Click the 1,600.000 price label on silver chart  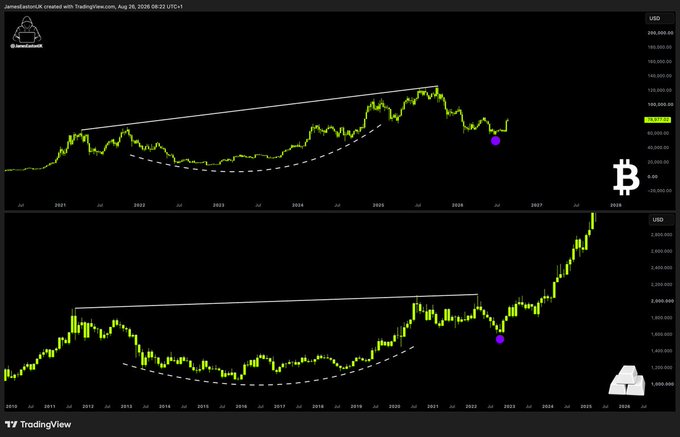tap(662, 335)
